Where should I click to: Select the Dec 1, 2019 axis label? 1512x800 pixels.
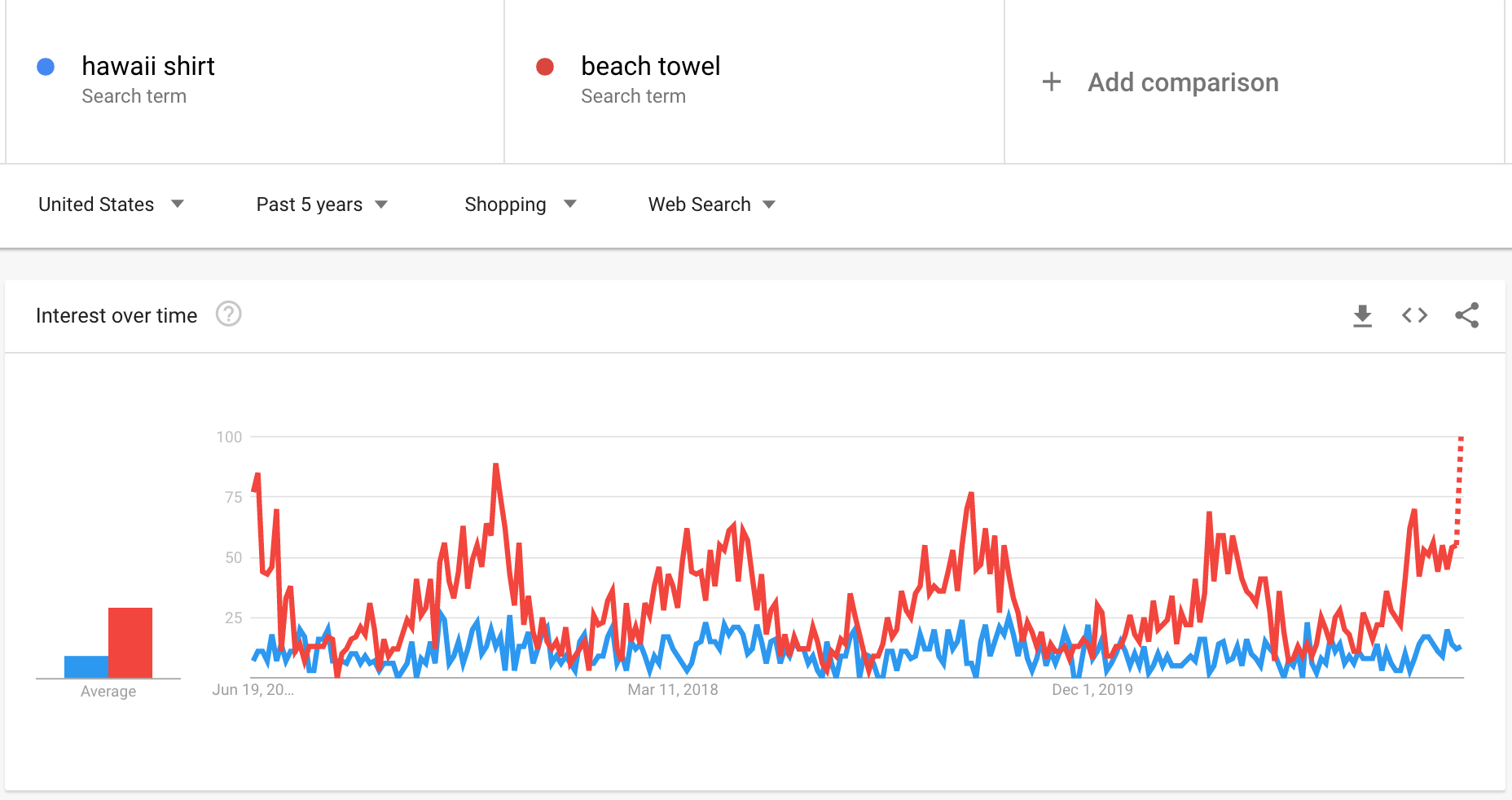(x=1092, y=690)
